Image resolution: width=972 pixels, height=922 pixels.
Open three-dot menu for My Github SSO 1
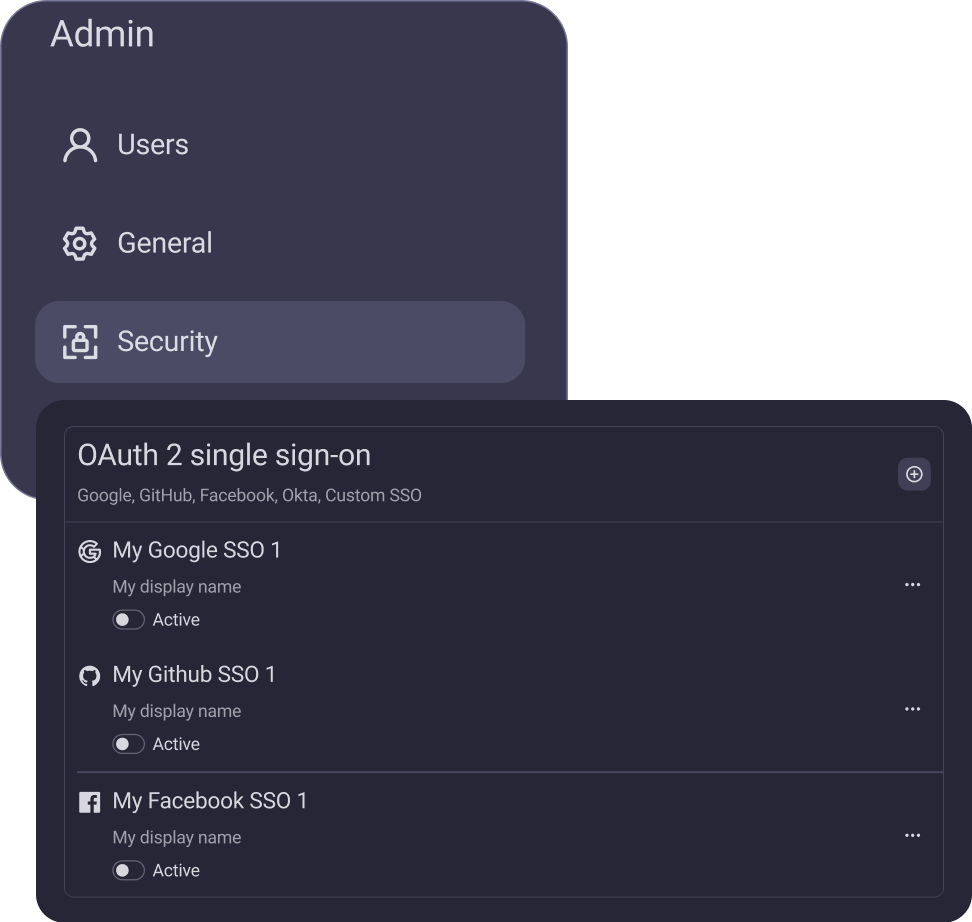coord(912,709)
